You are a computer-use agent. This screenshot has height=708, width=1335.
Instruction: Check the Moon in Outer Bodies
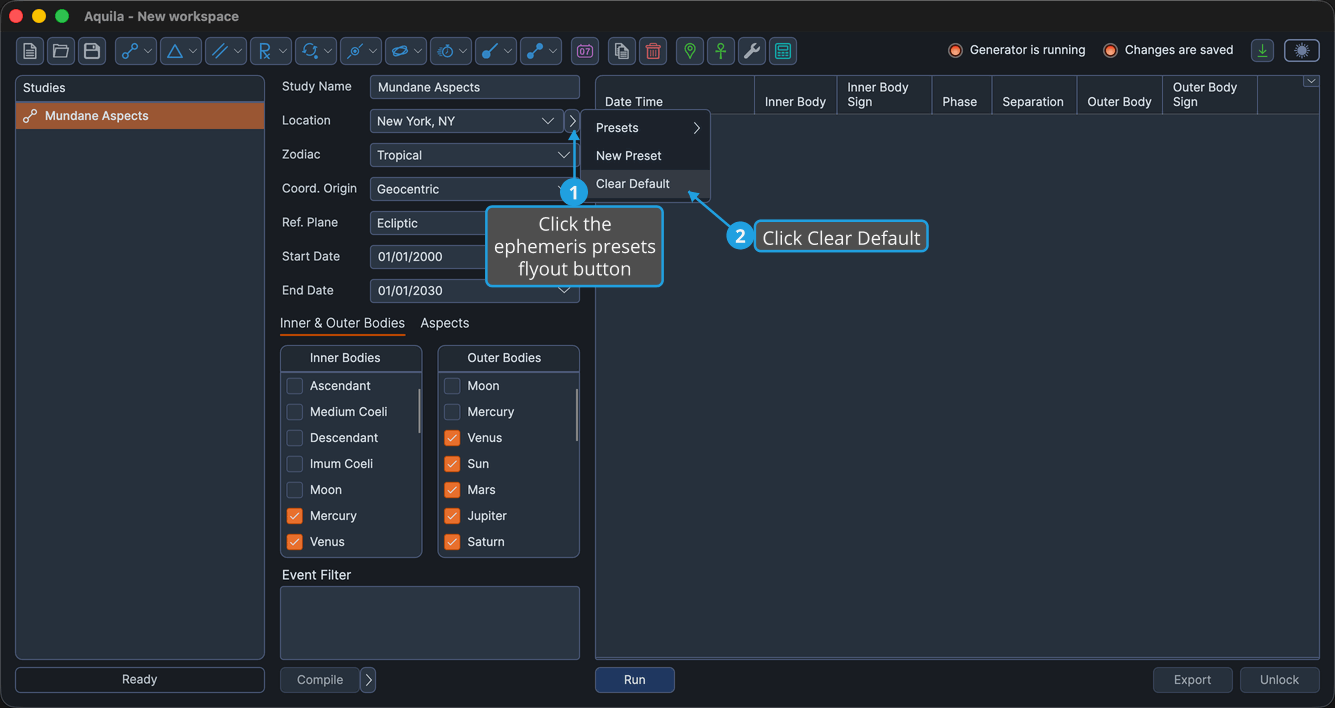[452, 386]
